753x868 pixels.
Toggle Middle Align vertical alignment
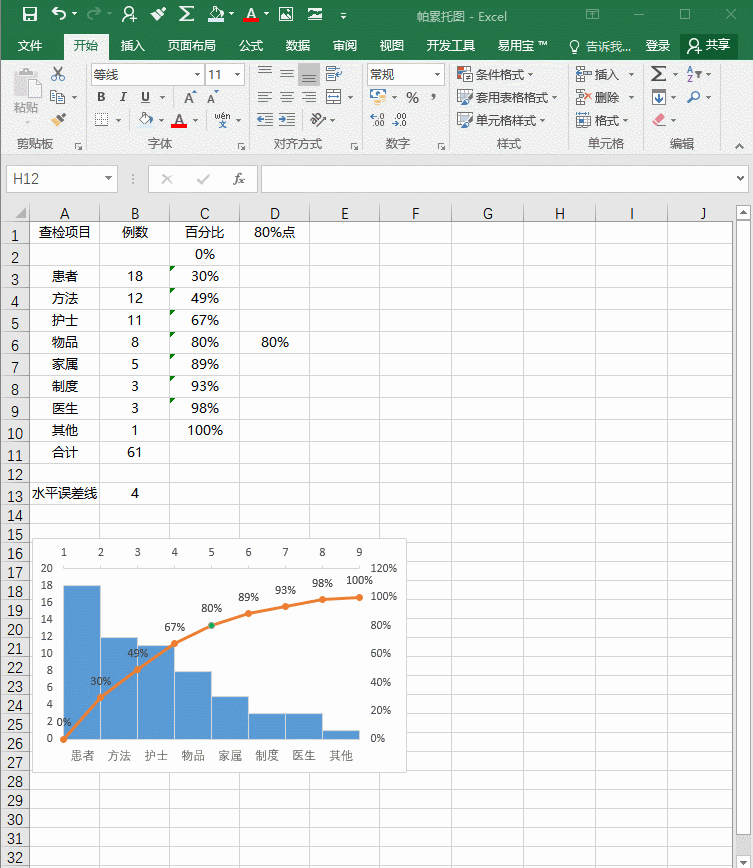(287, 74)
